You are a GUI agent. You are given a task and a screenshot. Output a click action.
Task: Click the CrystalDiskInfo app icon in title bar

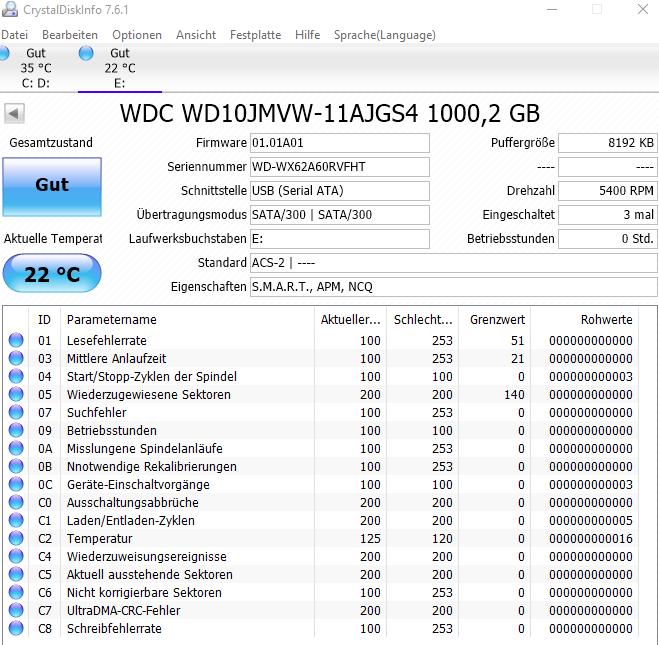(x=10, y=9)
